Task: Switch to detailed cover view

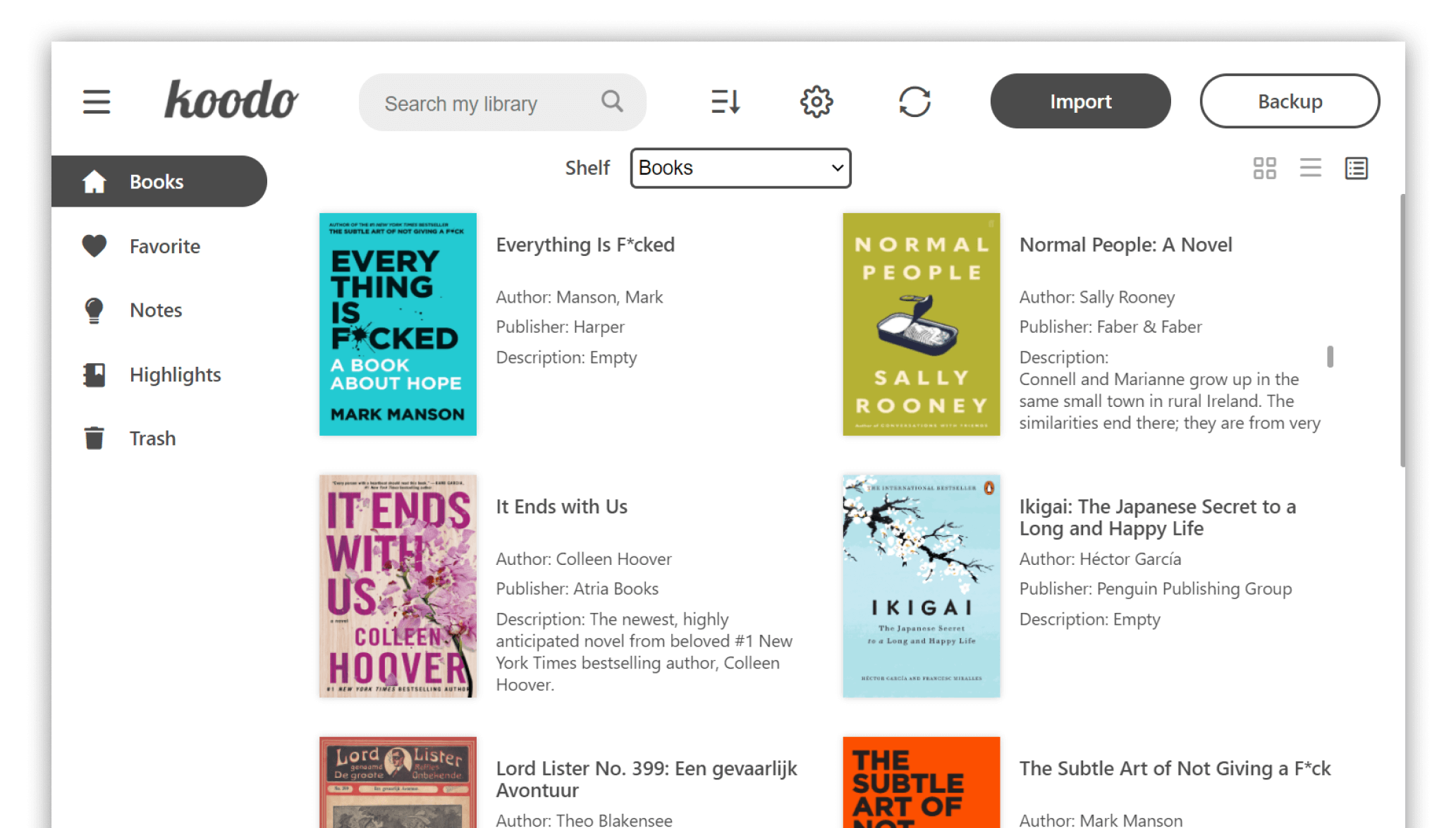Action: click(1357, 168)
